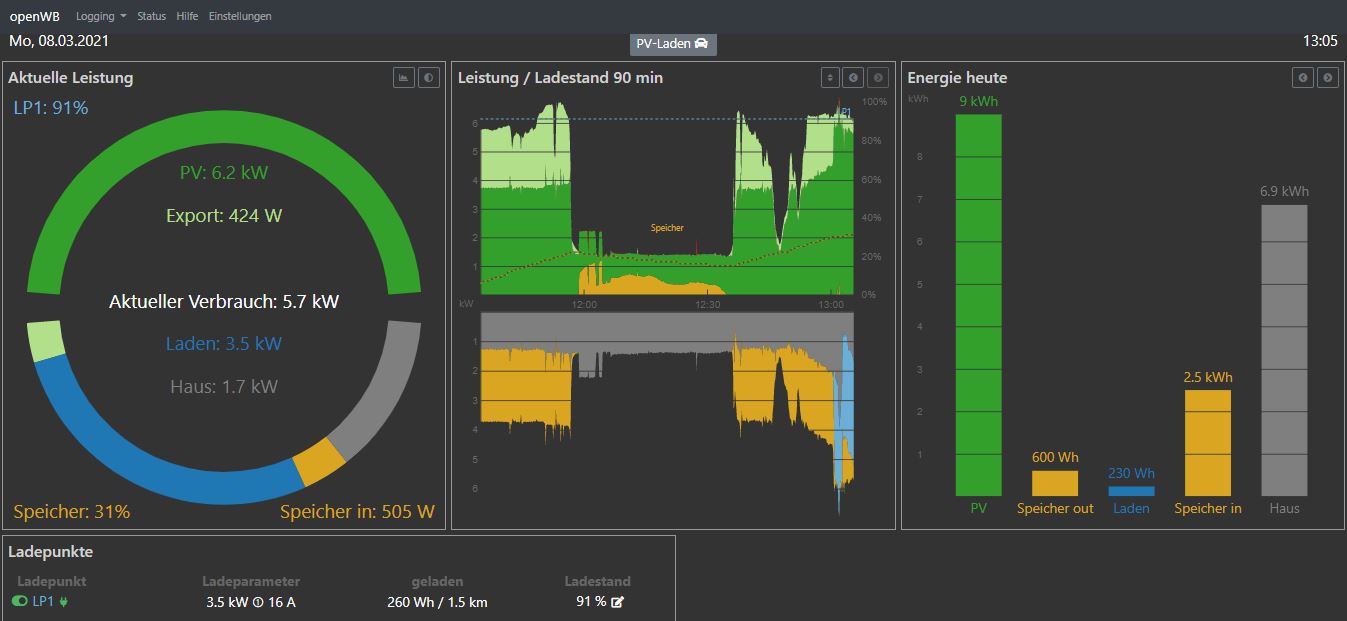
Task: Click the LP1 charge point name
Action: (44, 602)
